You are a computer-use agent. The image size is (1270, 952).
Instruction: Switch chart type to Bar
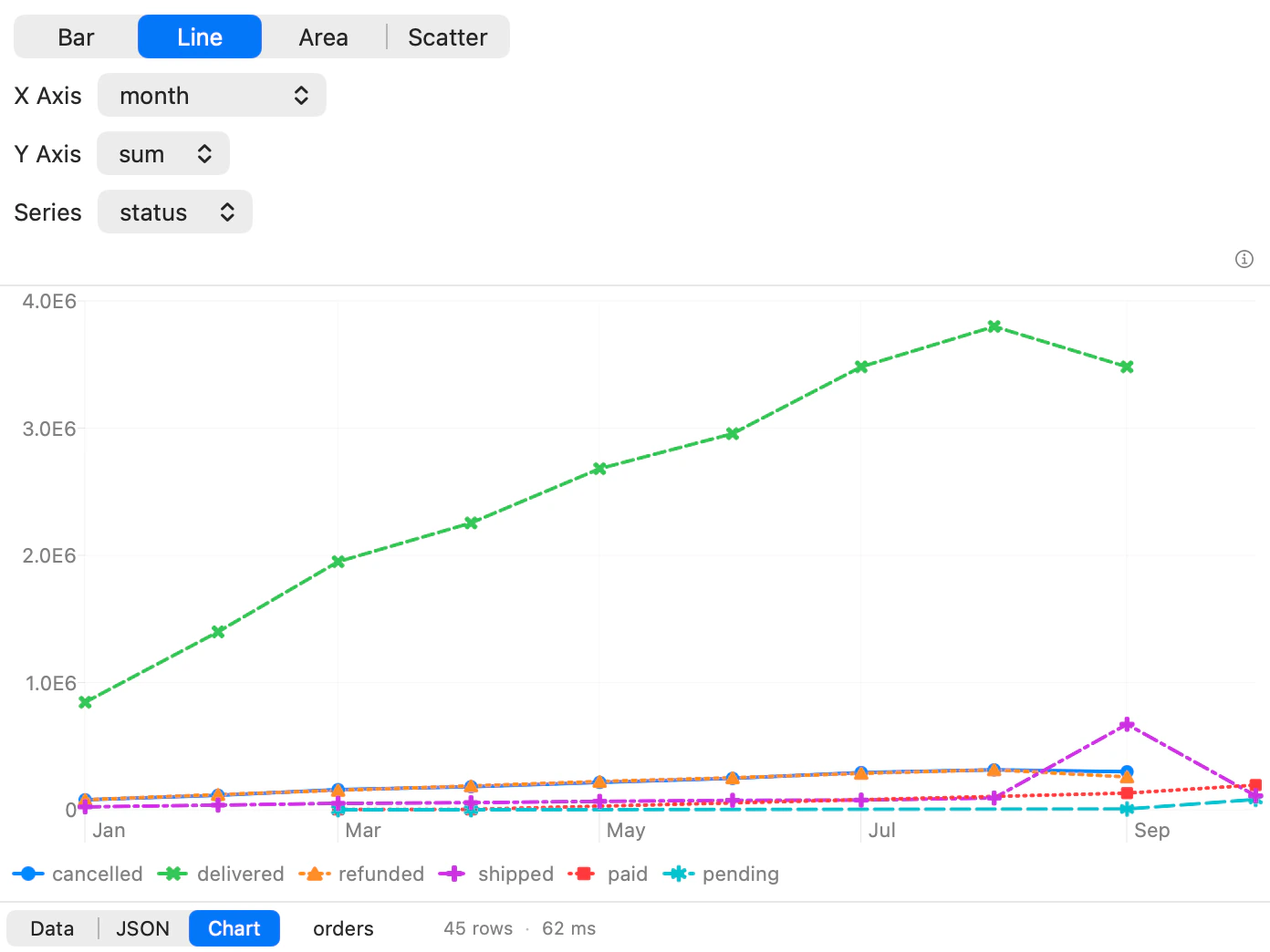(x=76, y=37)
